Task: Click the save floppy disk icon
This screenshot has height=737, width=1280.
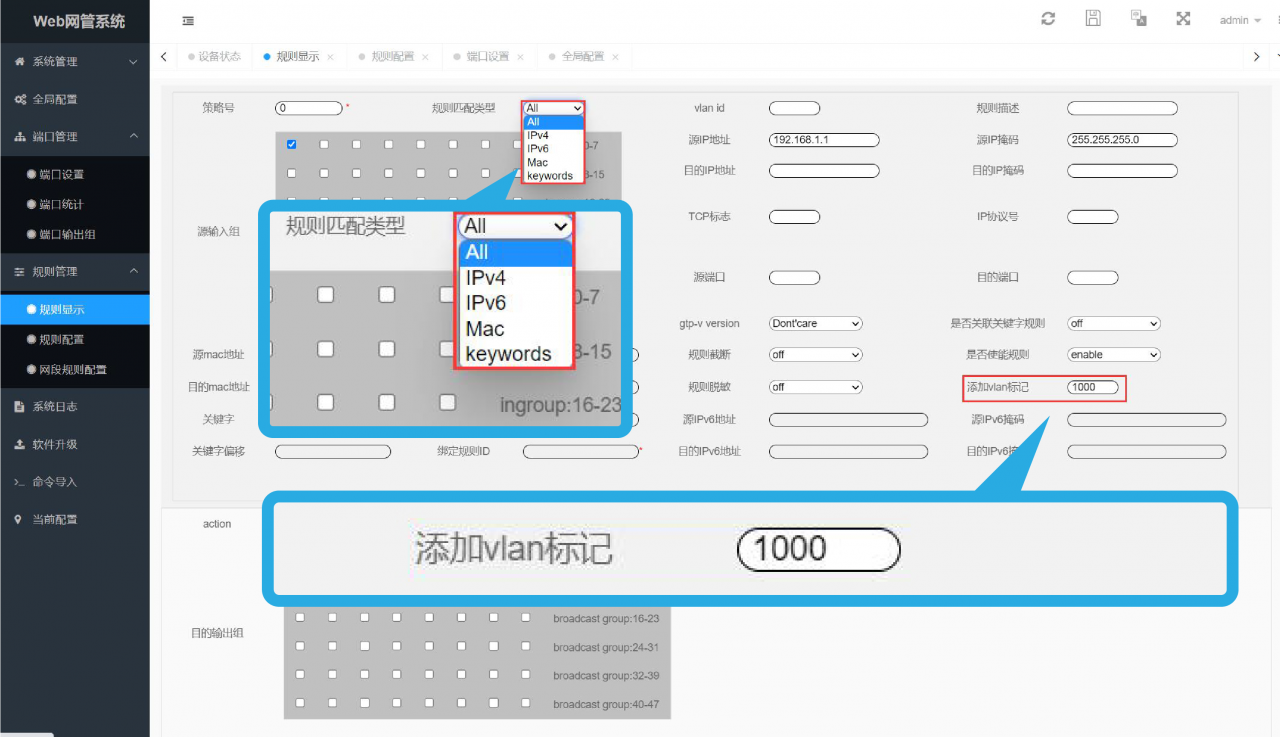Action: [x=1093, y=19]
